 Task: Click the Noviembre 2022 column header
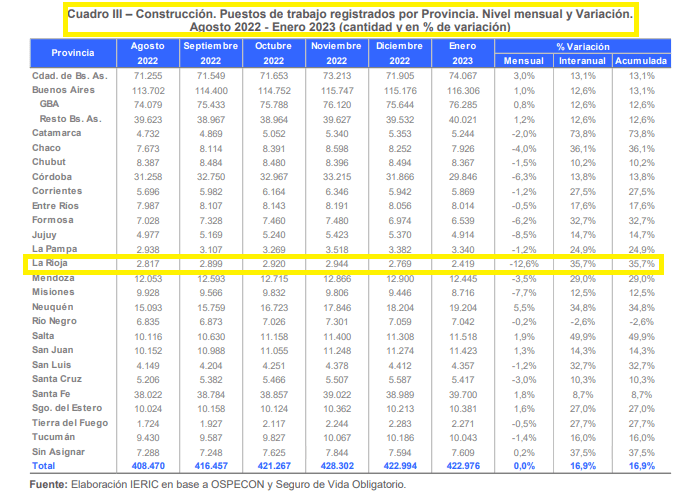(336, 53)
